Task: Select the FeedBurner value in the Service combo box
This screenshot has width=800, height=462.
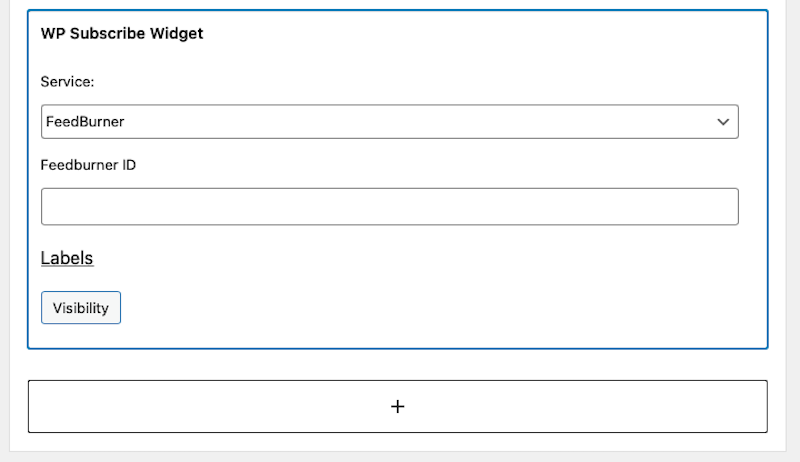Action: click(86, 122)
